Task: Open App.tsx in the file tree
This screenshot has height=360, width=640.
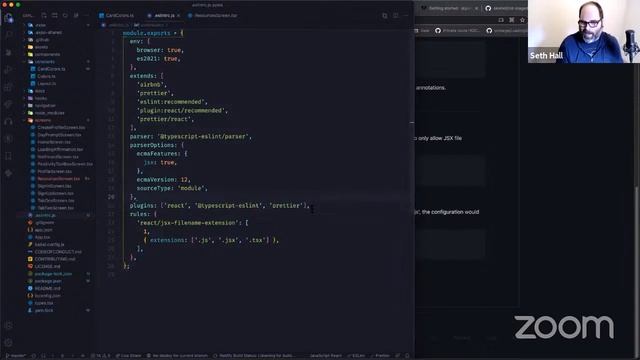Action: tap(42, 237)
